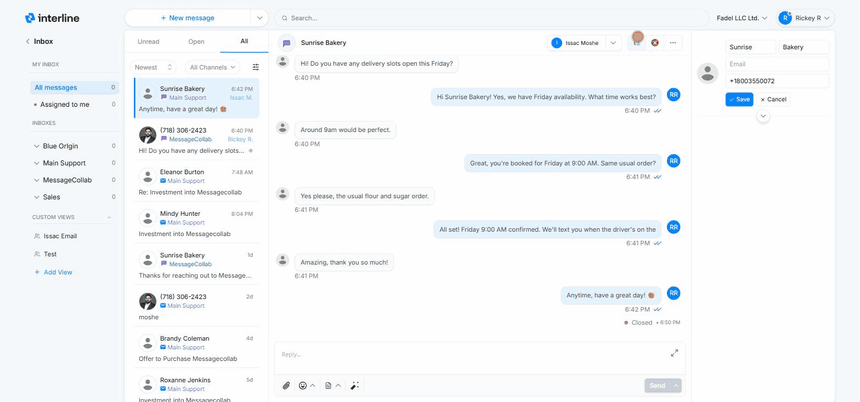Click the Sunrise Bakery chat channel icon
The image size is (860, 402).
286,43
